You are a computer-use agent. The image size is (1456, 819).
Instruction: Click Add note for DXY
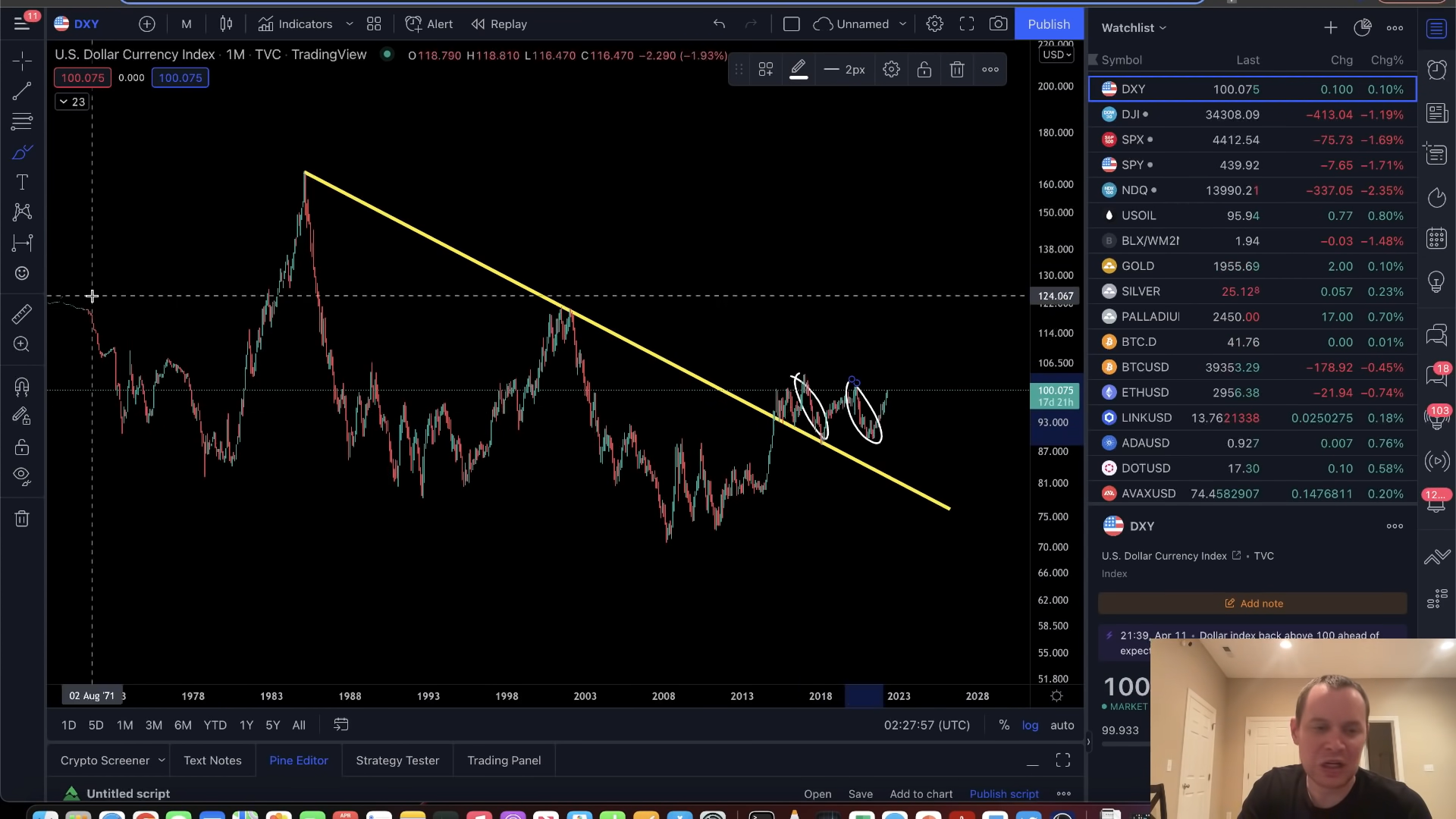pos(1253,604)
